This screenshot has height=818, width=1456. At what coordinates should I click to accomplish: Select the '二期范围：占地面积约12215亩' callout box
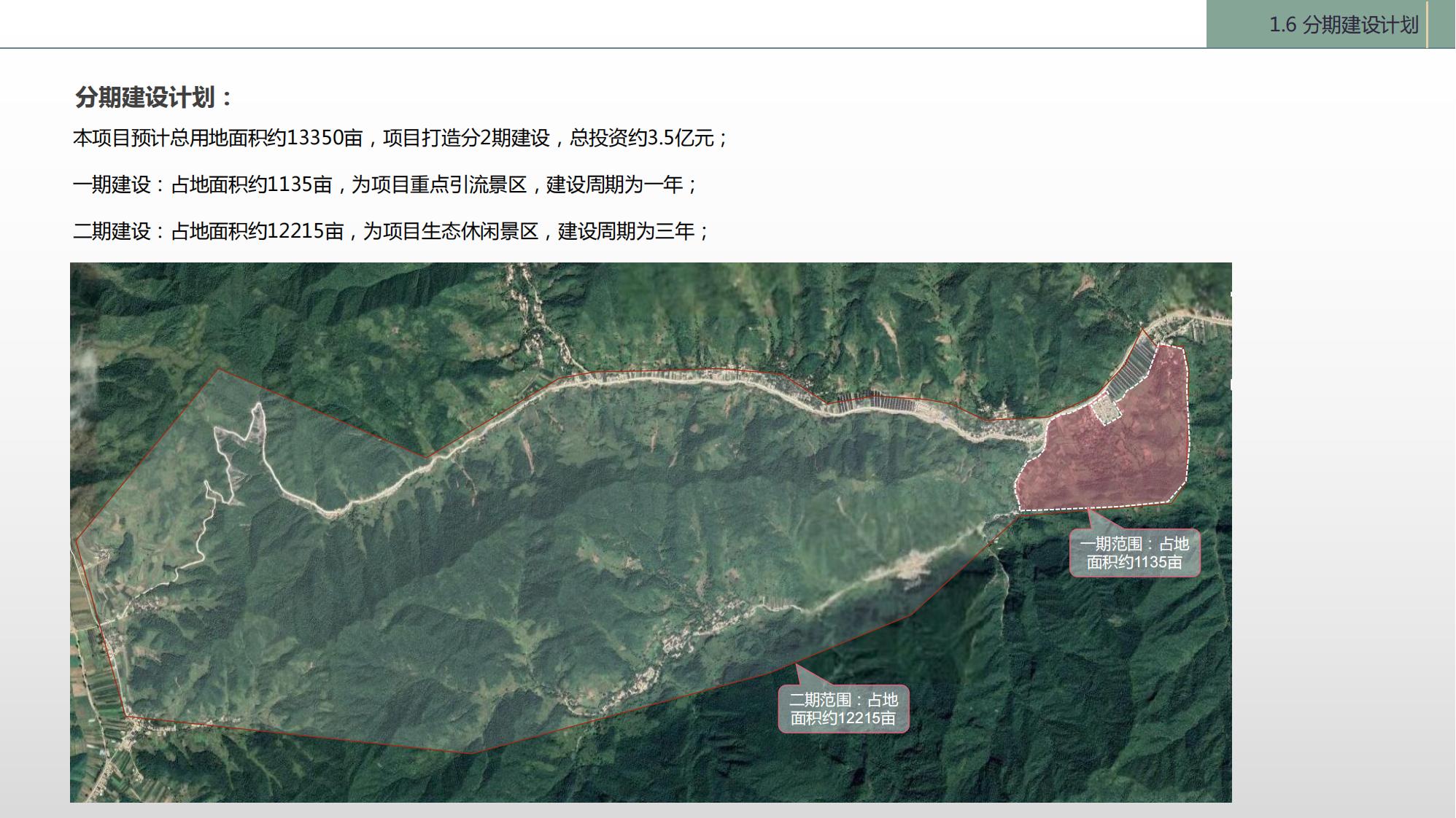[x=843, y=709]
